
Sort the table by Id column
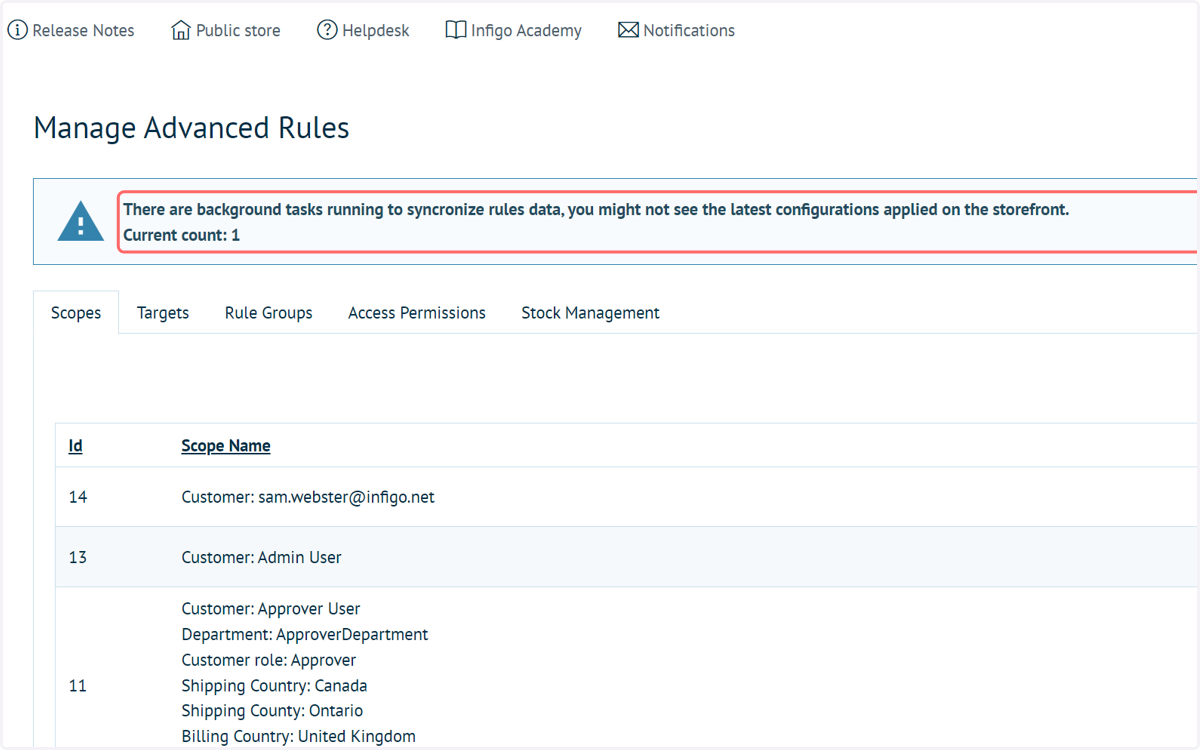pyautogui.click(x=75, y=446)
